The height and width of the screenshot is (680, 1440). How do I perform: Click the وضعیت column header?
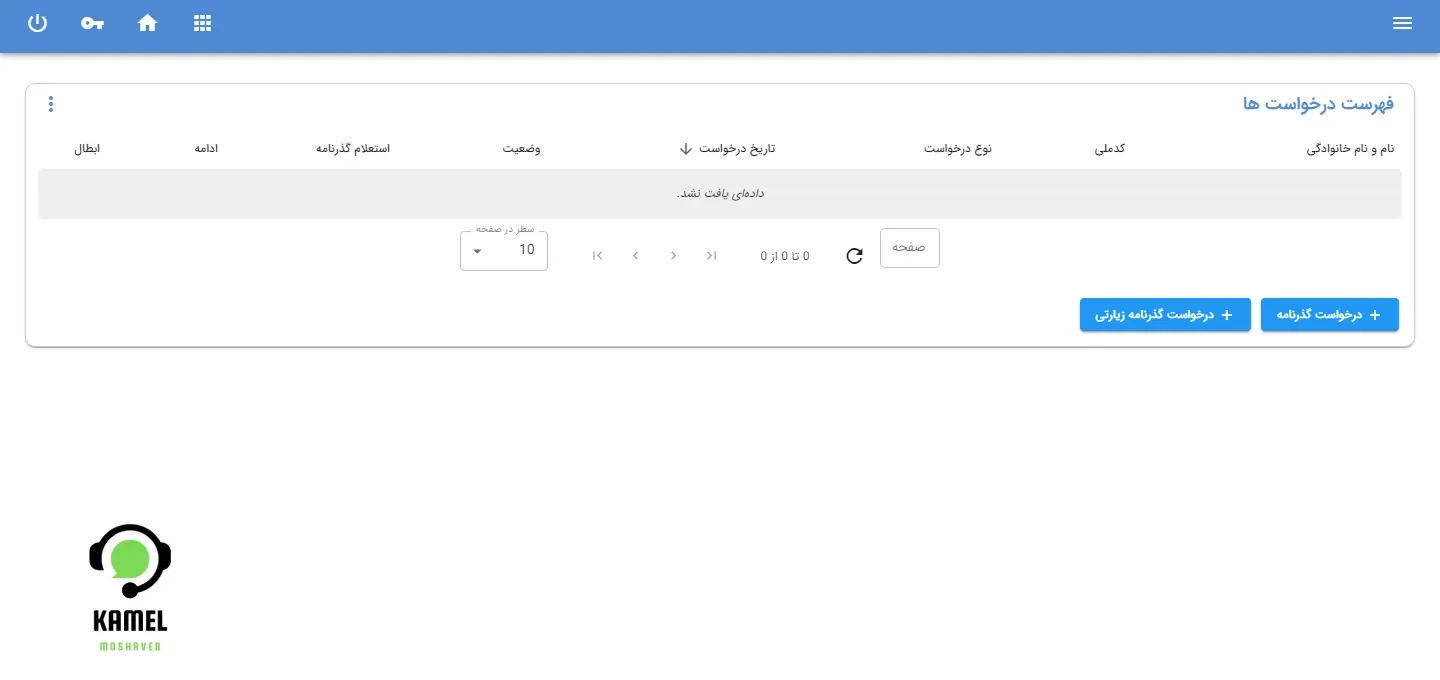[521, 148]
